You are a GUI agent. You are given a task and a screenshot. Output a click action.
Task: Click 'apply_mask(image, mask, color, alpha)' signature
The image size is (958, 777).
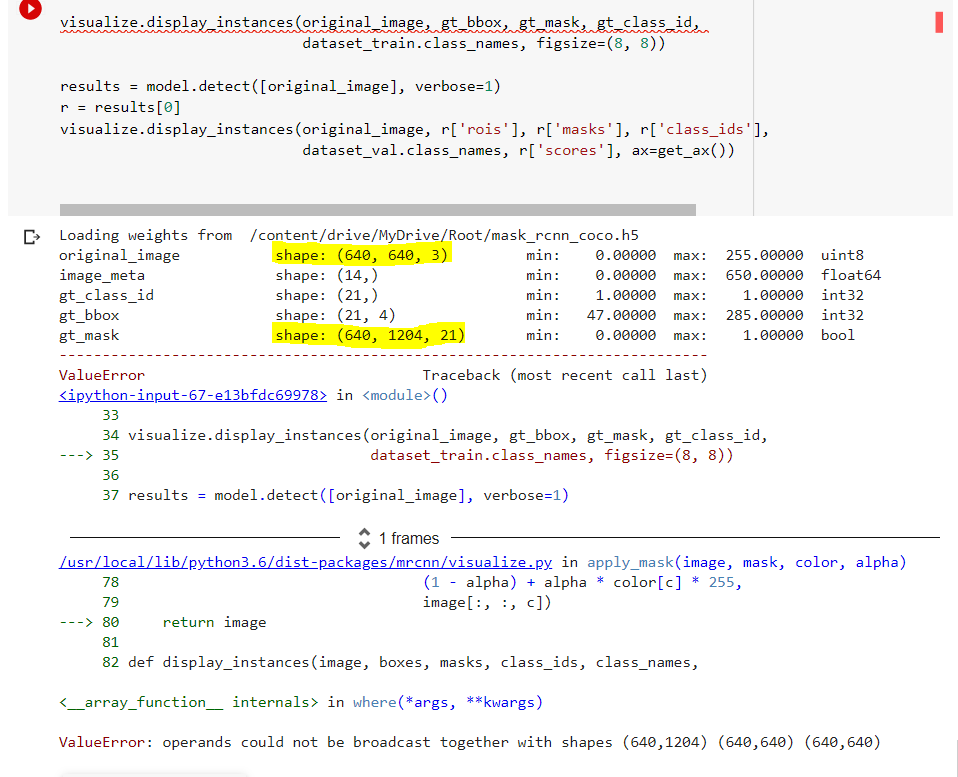point(746,562)
